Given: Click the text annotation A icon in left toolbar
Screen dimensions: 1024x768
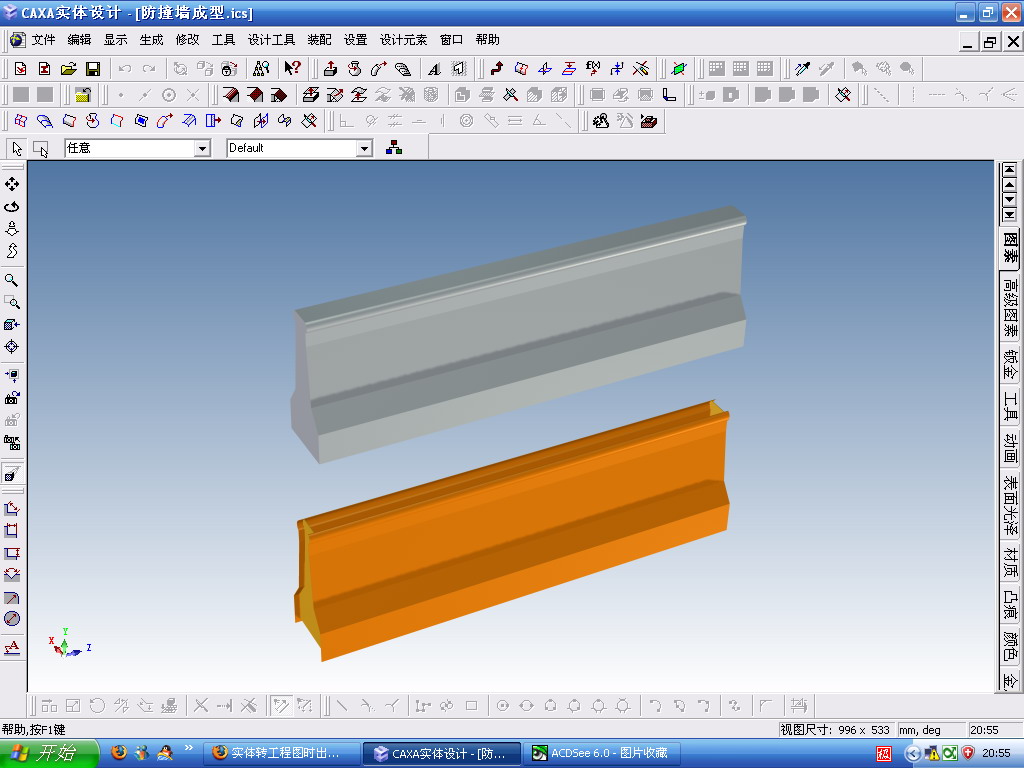Looking at the screenshot, I should (x=12, y=647).
